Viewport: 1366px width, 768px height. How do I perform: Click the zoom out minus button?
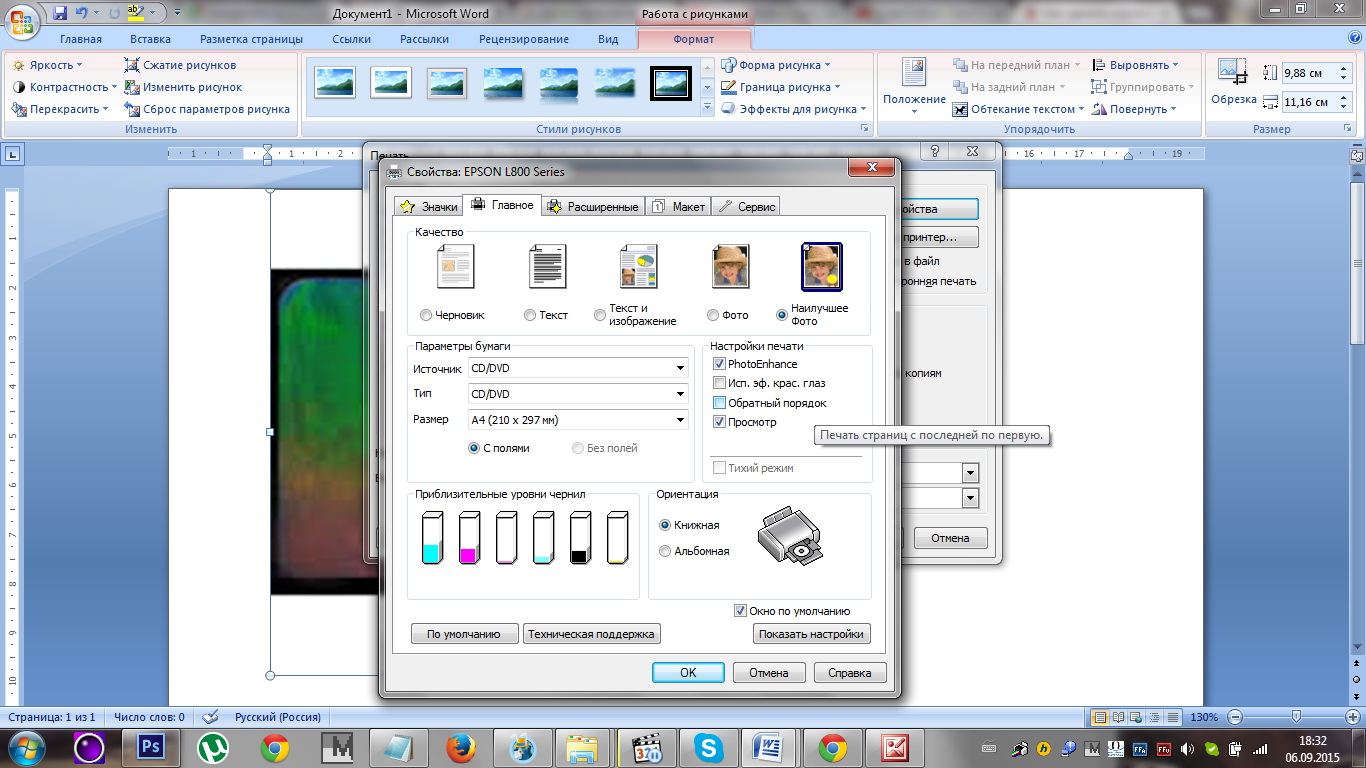coord(1237,717)
